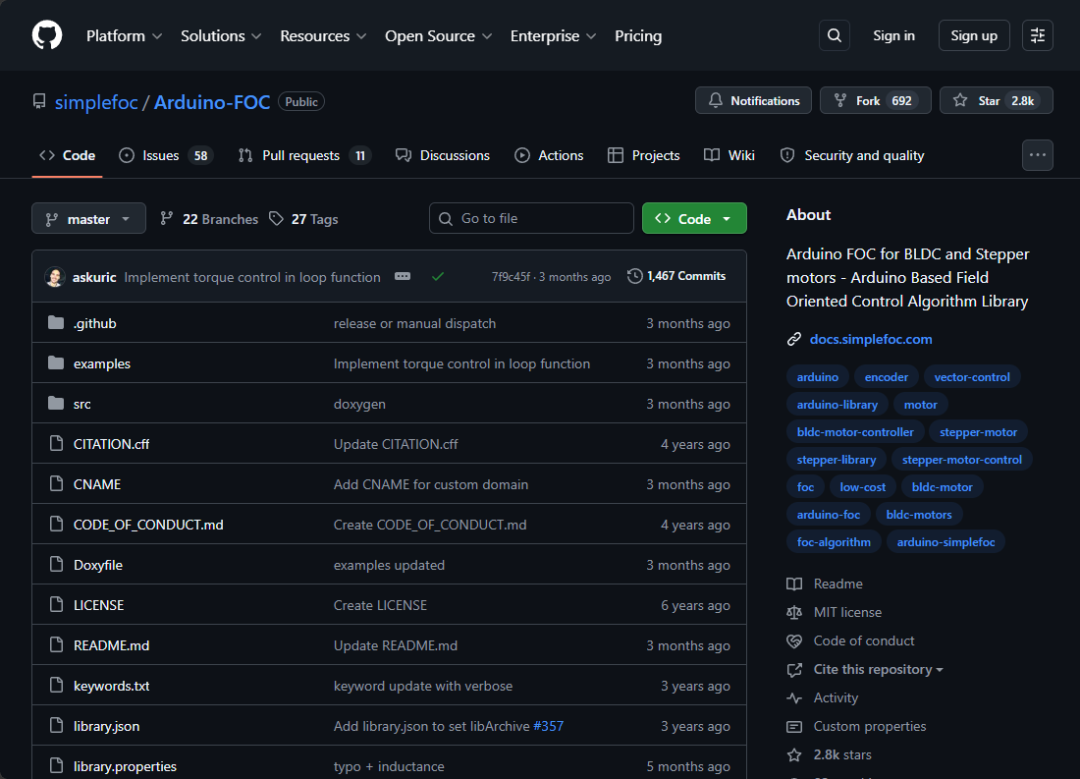Switch to the Projects tab
Screen dimensions: 1080x779
pyautogui.click(x=644, y=156)
